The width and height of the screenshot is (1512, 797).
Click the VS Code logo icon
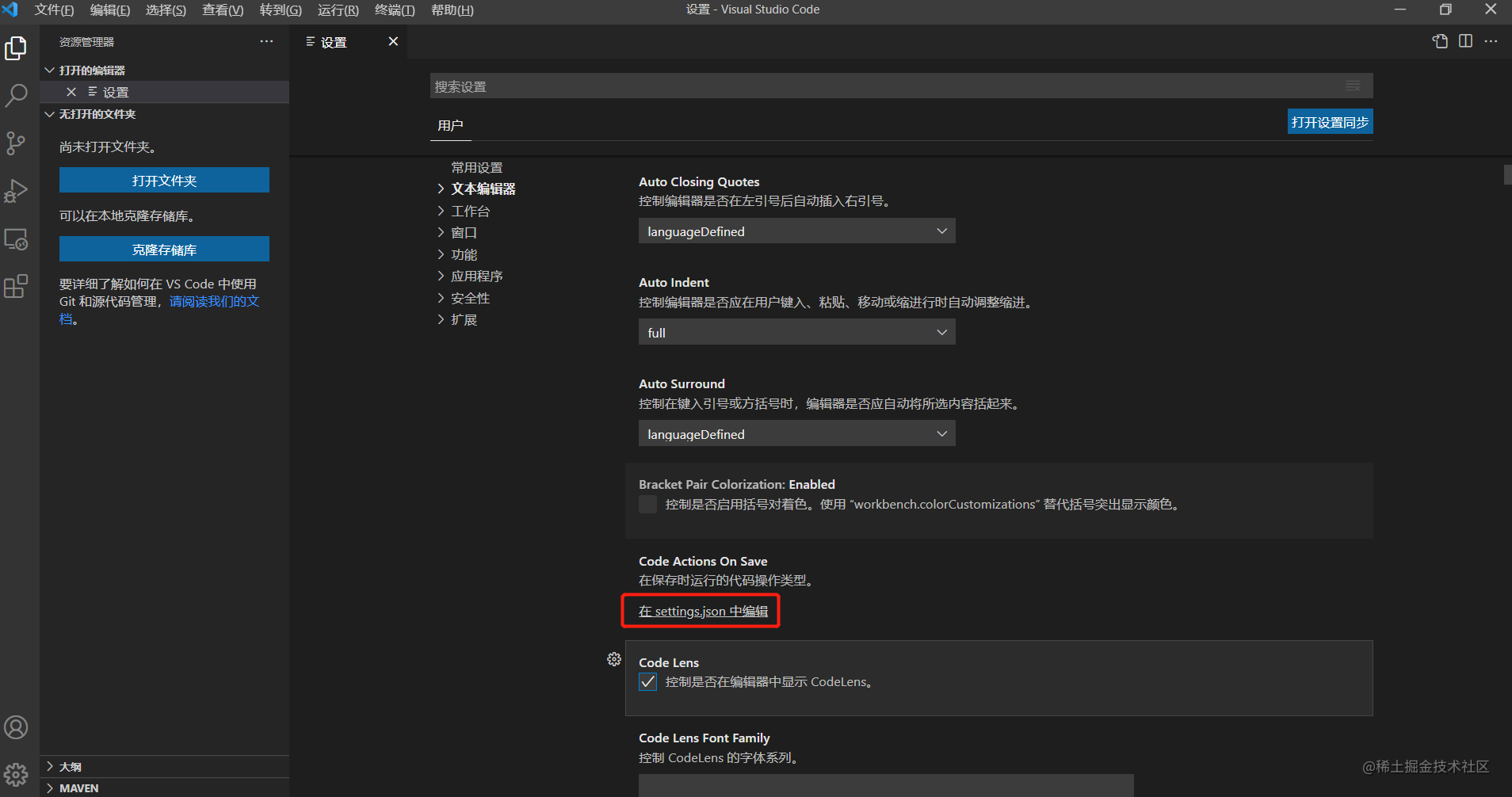pos(11,10)
